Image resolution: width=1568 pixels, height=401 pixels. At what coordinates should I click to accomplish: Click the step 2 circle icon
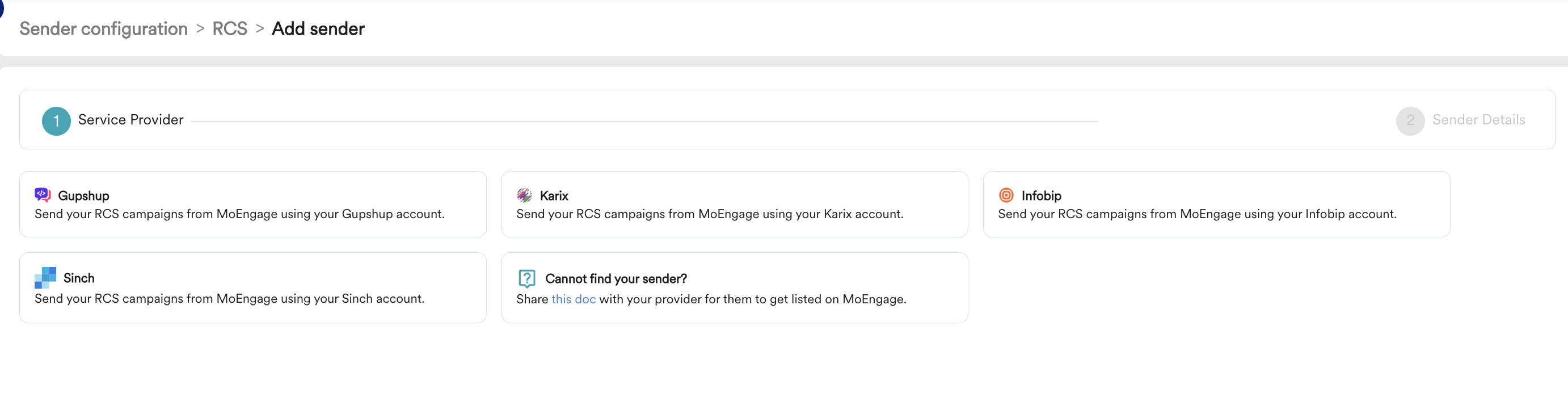point(1410,120)
